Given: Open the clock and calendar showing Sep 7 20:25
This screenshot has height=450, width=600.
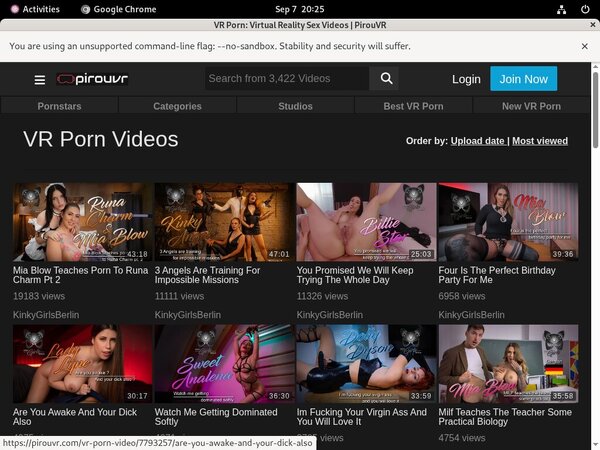Looking at the screenshot, I should [299, 9].
